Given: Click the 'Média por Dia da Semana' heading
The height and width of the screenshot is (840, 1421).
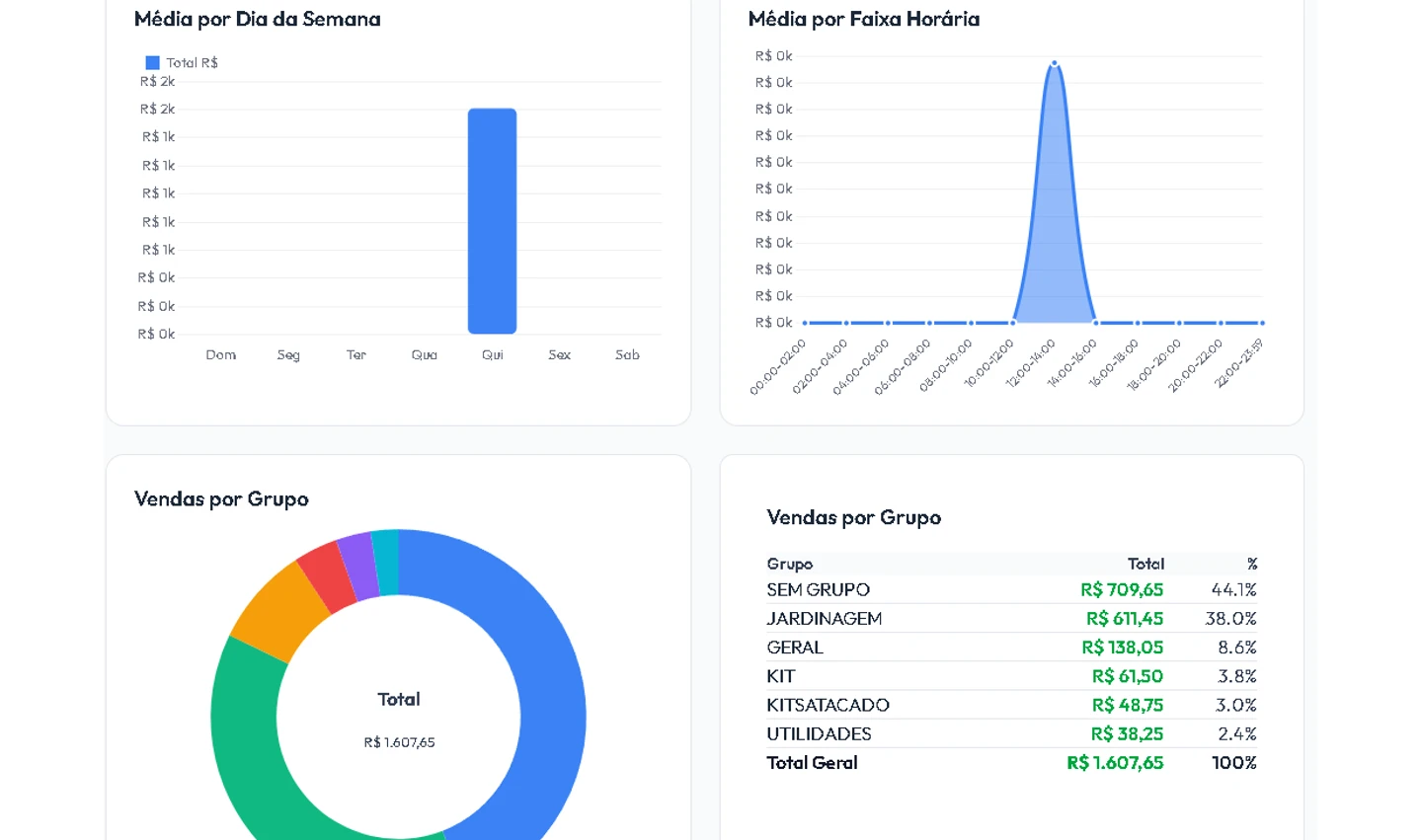Looking at the screenshot, I should pos(258,19).
